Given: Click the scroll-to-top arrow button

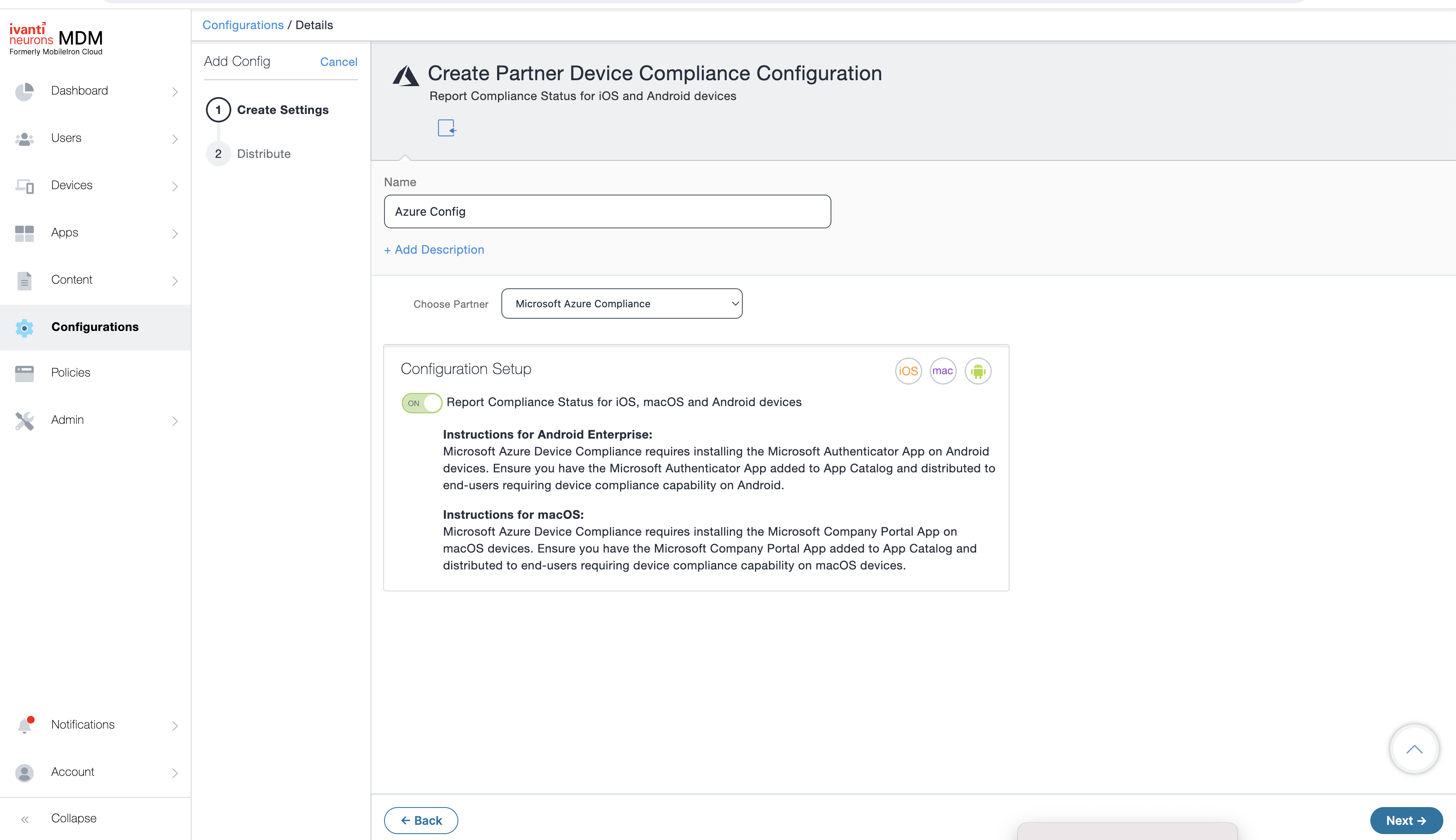Looking at the screenshot, I should (x=1414, y=749).
